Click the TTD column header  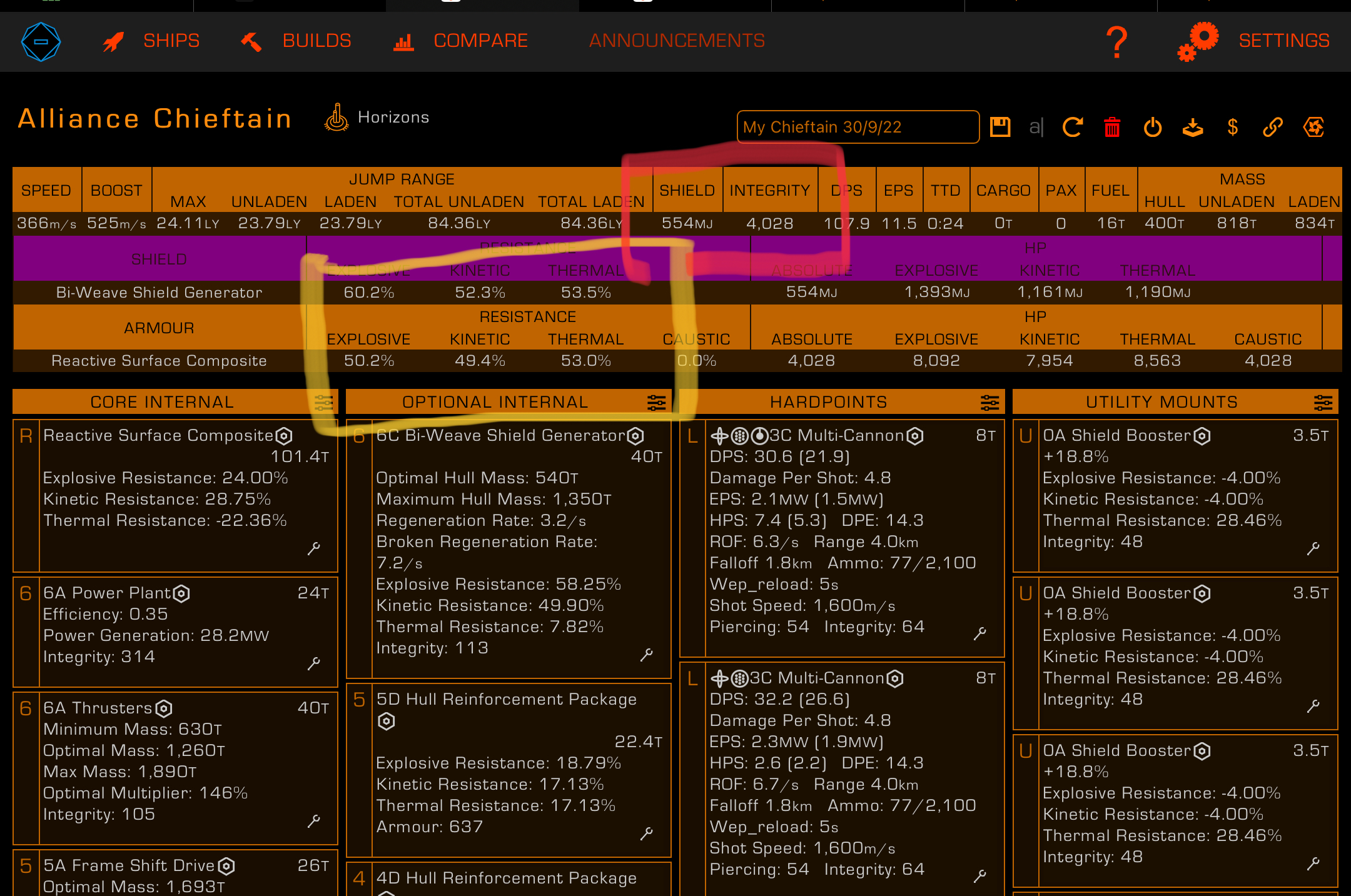(x=945, y=190)
